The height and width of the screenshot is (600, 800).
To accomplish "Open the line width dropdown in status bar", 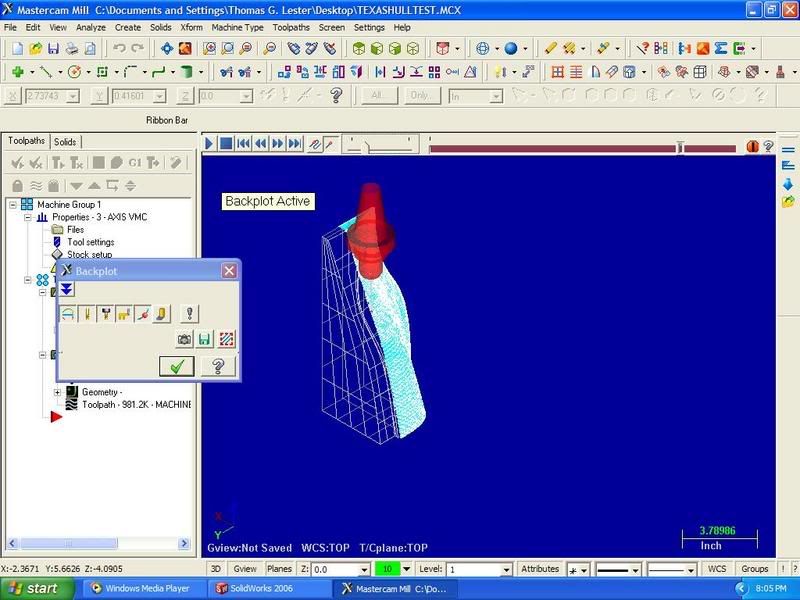I will pos(691,570).
